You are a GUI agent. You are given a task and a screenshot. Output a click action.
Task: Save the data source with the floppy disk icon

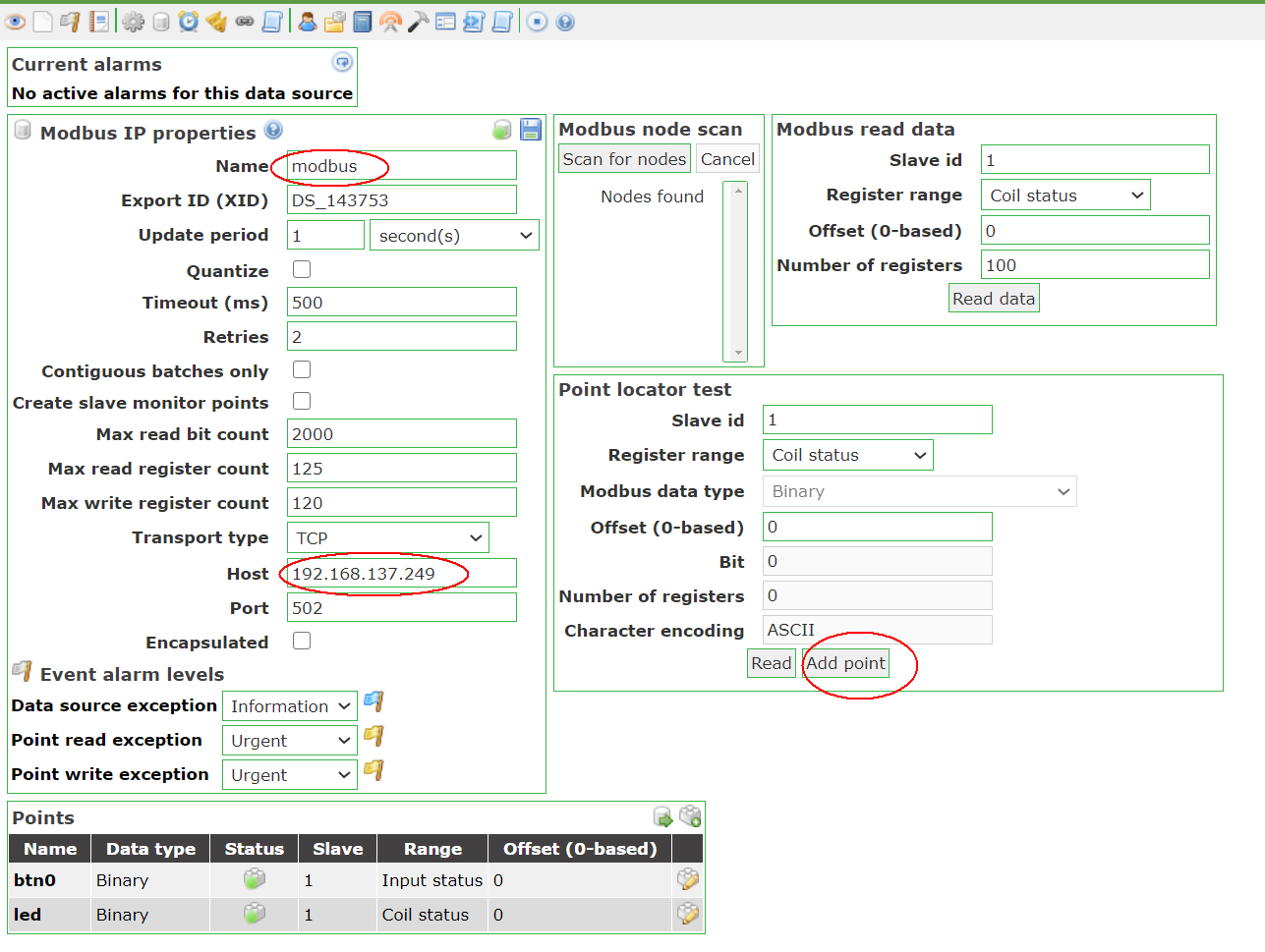pyautogui.click(x=531, y=130)
